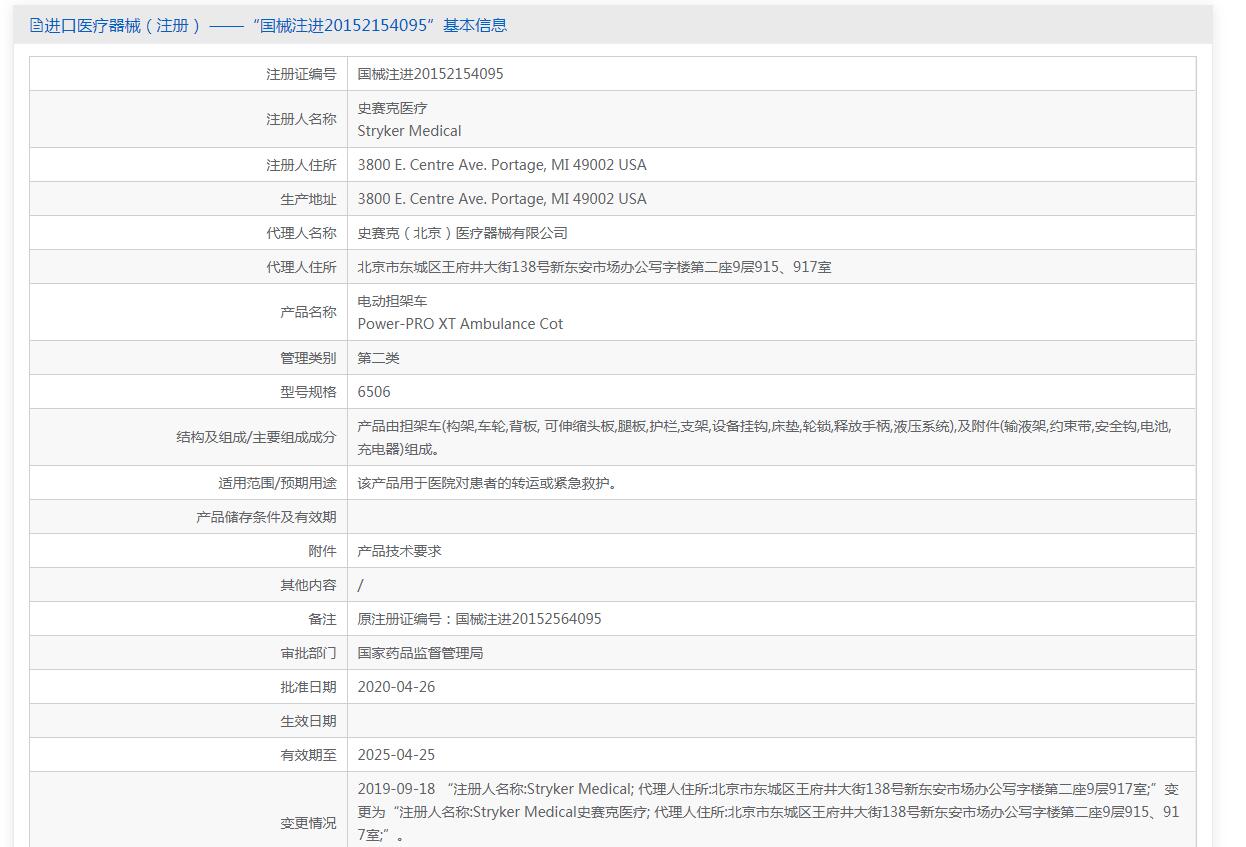Click the 型号规格 label
1246x847 pixels.
(x=308, y=392)
